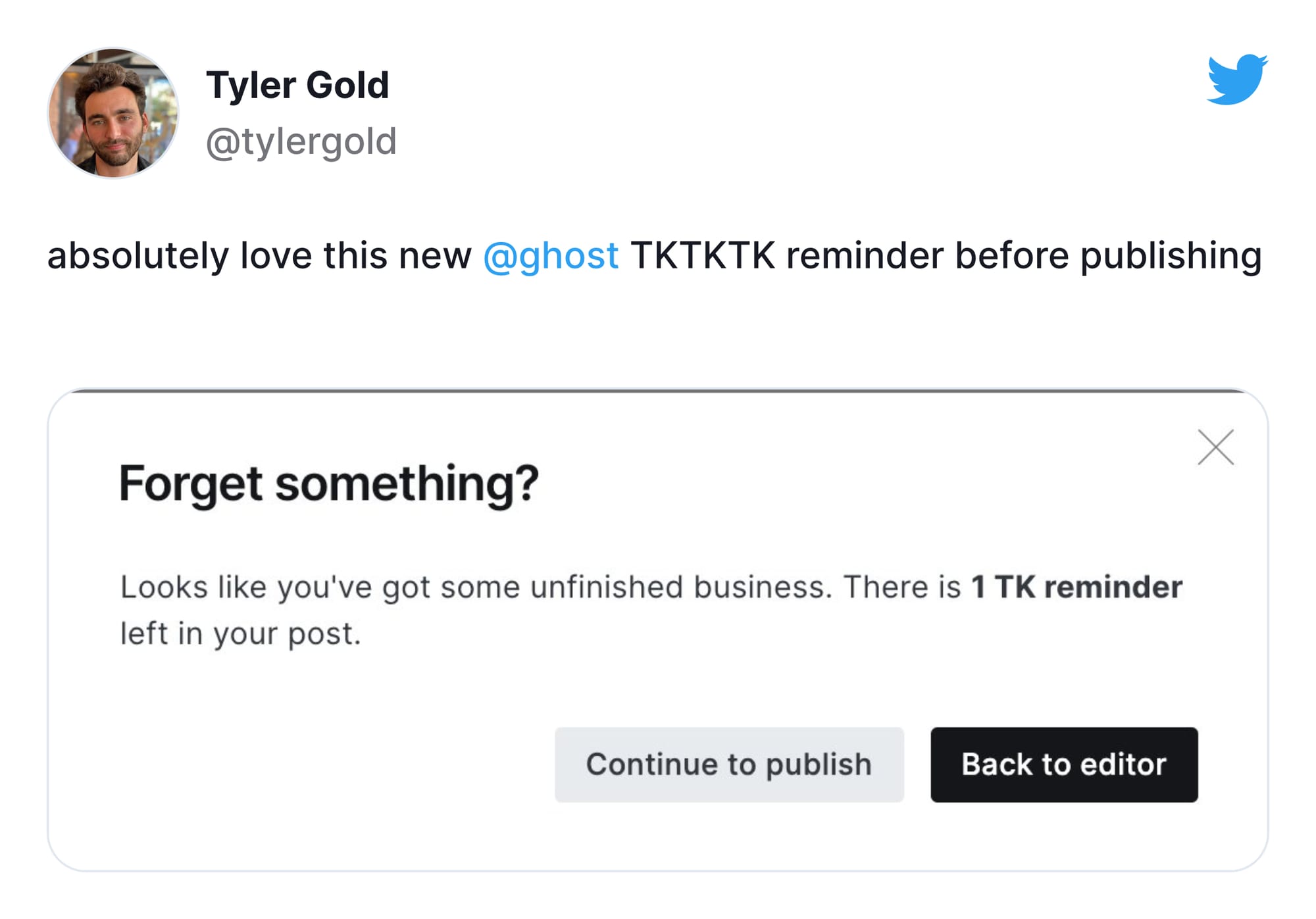Screen dimensions: 1316x919
Task: Click 'TKTKTK reminder before publishing' tweet text
Action: [946, 256]
